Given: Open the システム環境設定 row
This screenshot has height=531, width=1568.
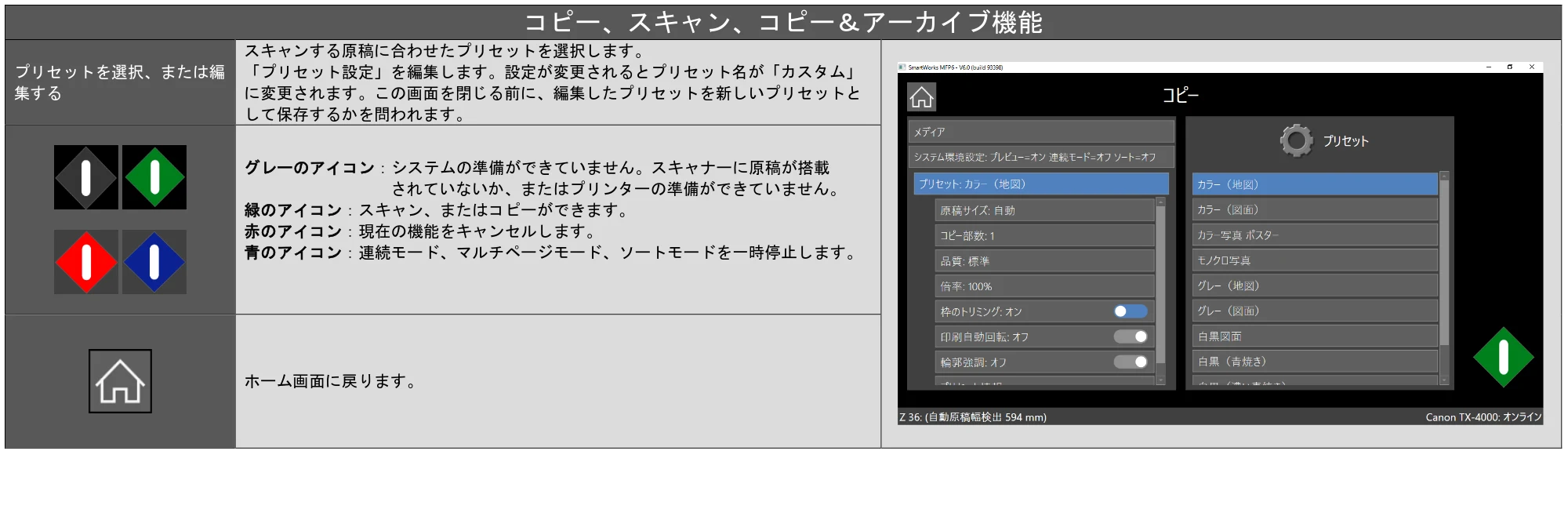Looking at the screenshot, I should 1041,157.
